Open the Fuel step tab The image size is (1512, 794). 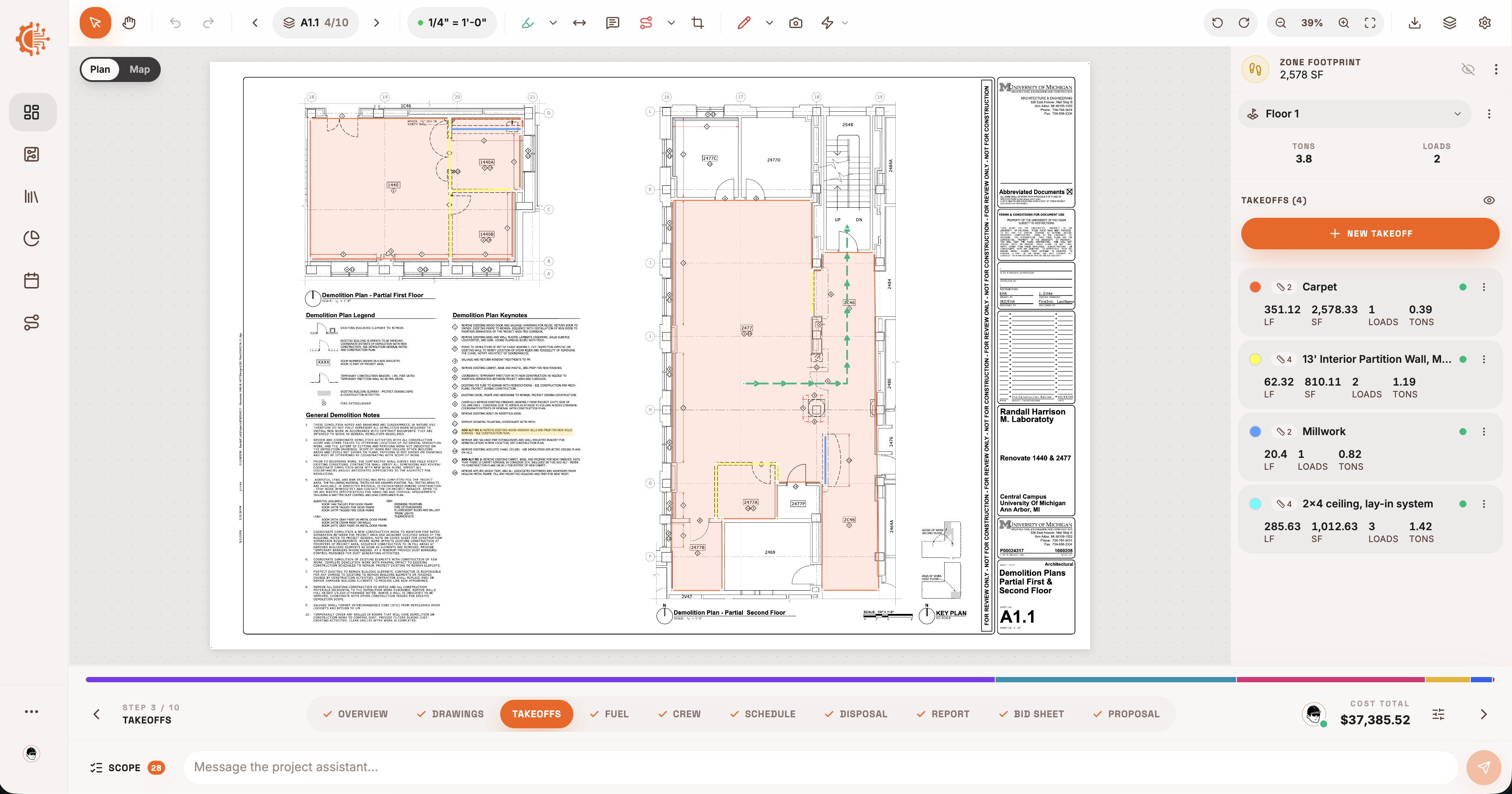pyautogui.click(x=609, y=714)
